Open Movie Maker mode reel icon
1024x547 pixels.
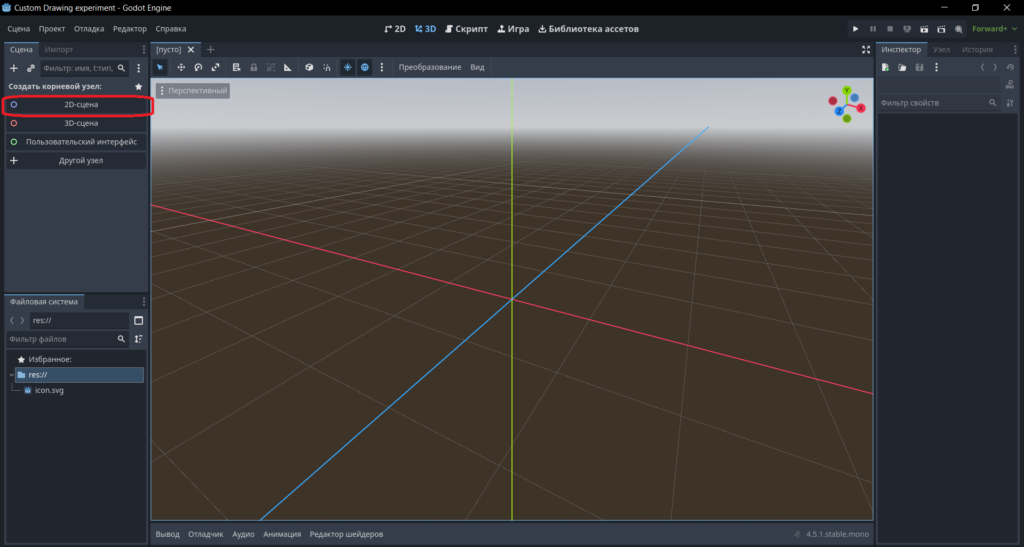[958, 29]
